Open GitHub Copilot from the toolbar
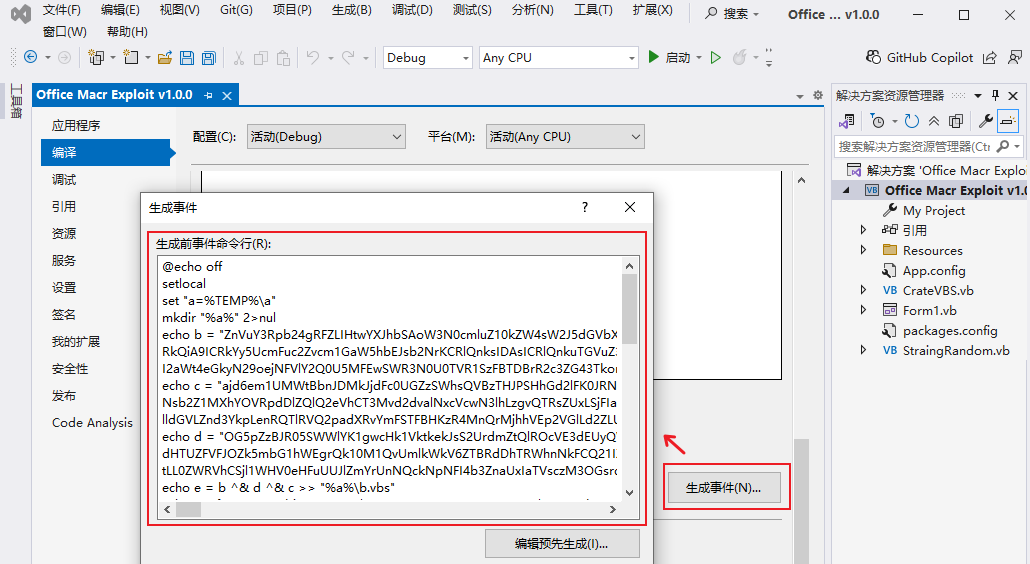The width and height of the screenshot is (1030, 564). 919,58
